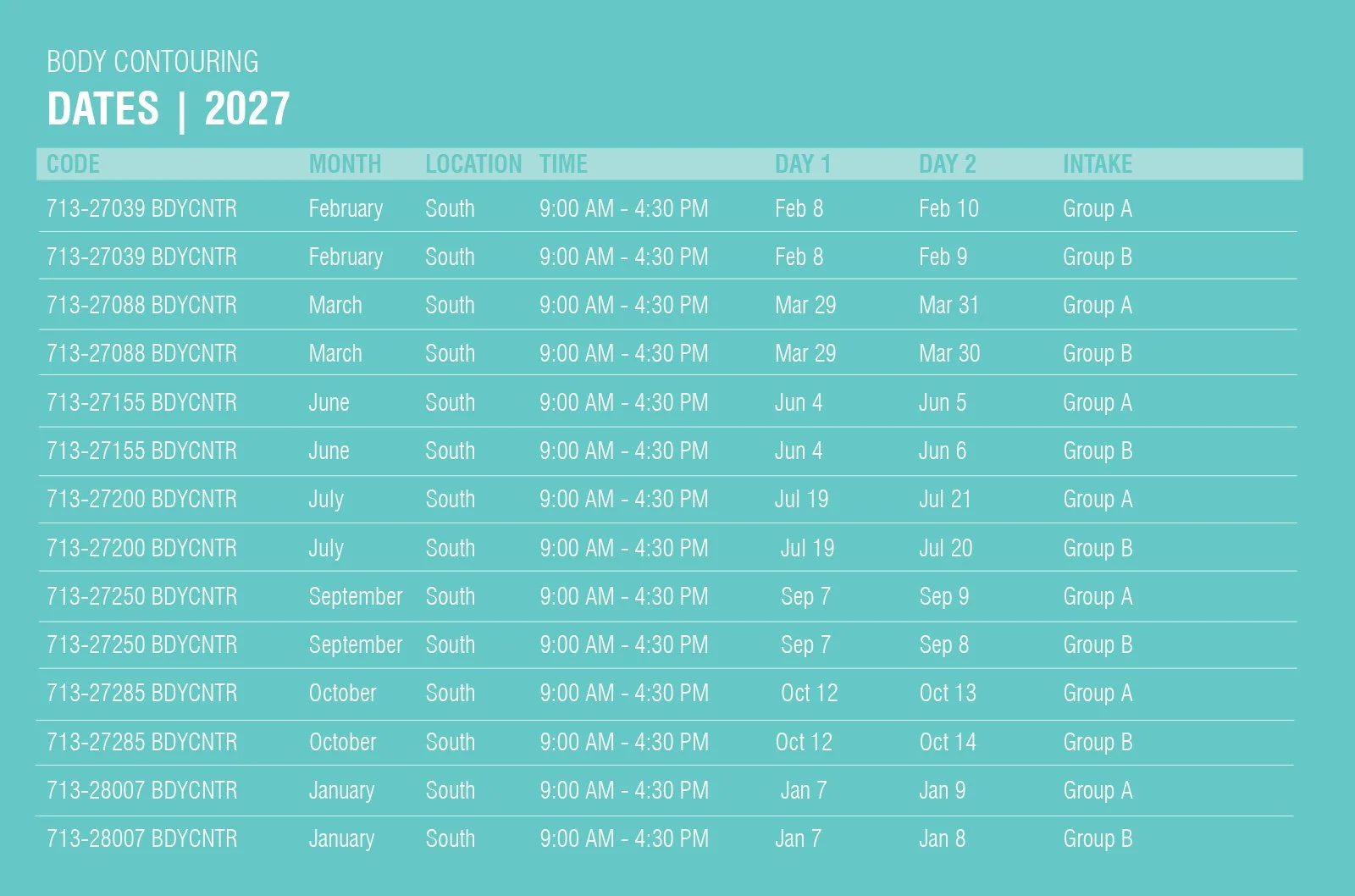Click code 713-27155 BDYCNTR for Group A

141,402
